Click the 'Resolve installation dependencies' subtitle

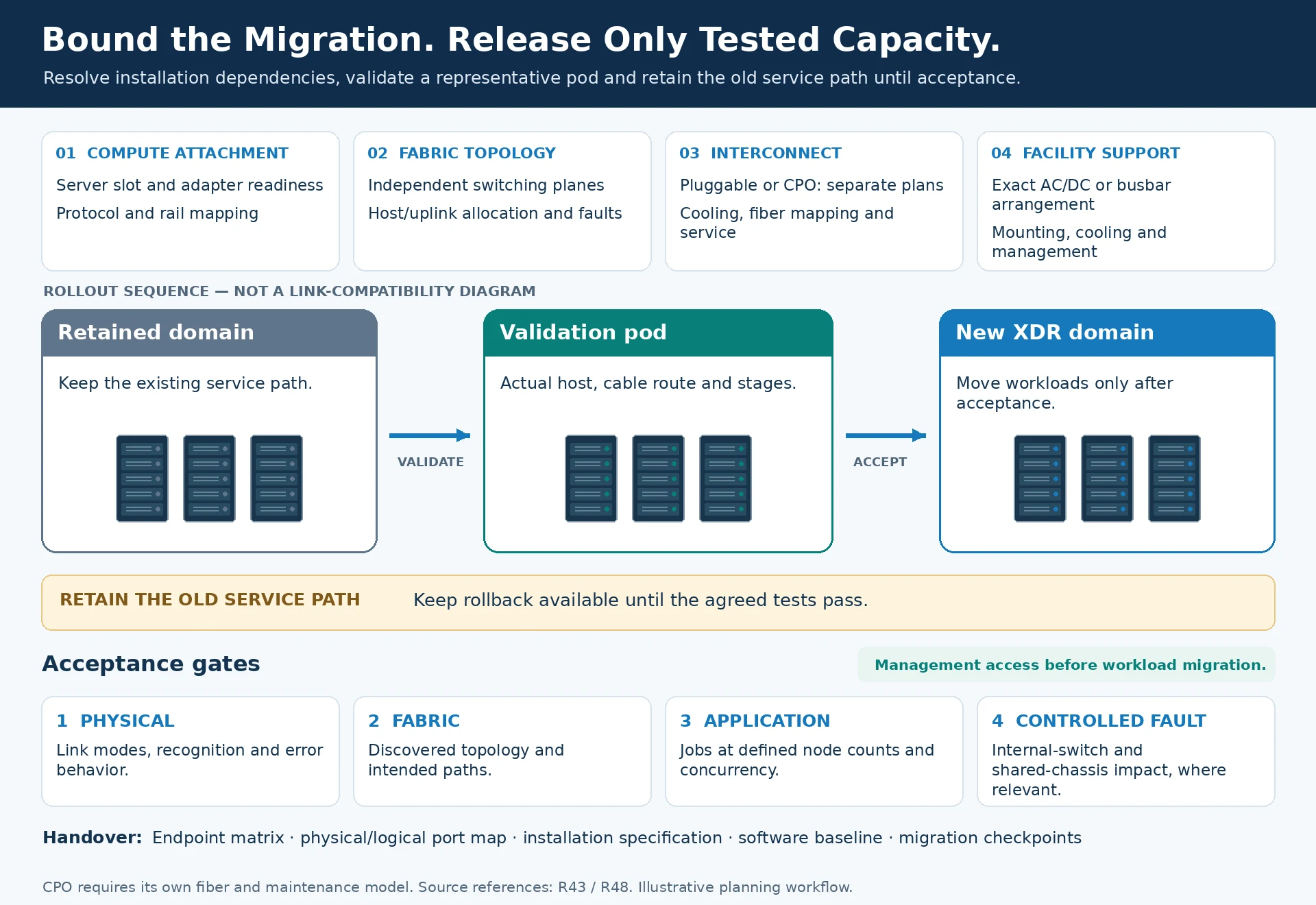click(x=532, y=78)
